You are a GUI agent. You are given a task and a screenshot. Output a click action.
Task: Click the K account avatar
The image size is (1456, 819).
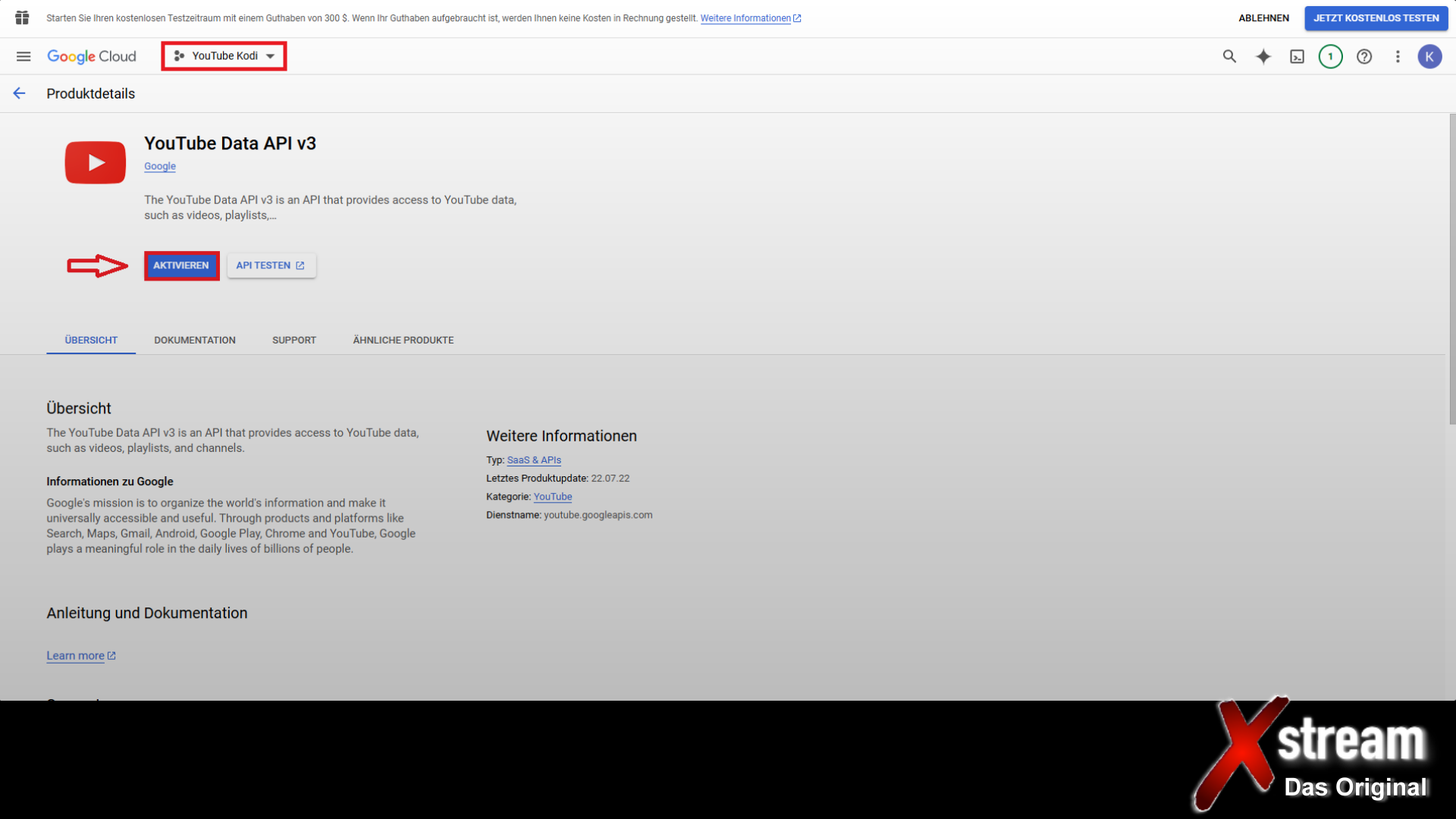(x=1429, y=56)
